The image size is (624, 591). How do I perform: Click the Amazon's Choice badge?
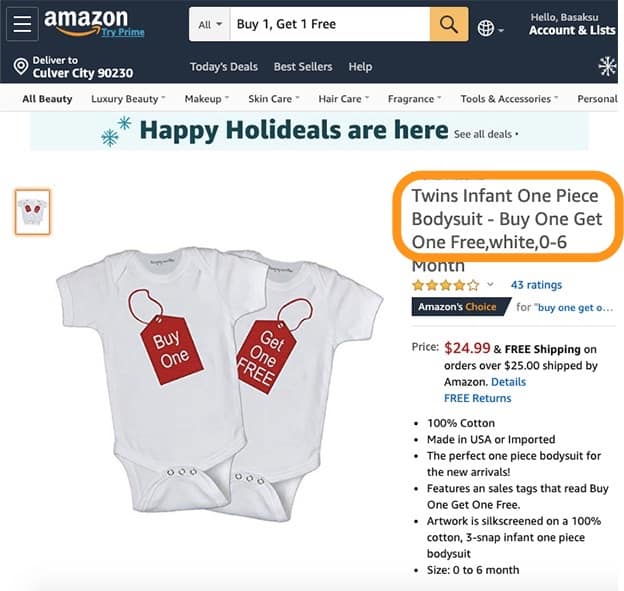[x=460, y=307]
